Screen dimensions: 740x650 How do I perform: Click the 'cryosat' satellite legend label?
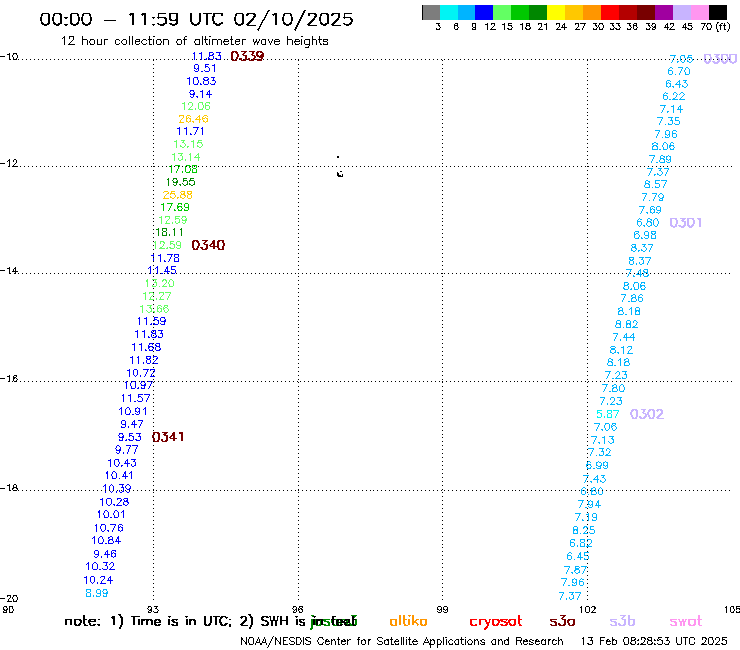(496, 621)
